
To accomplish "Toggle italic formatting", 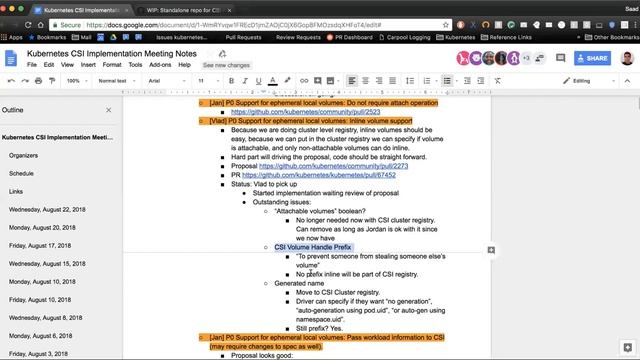I will pos(245,81).
